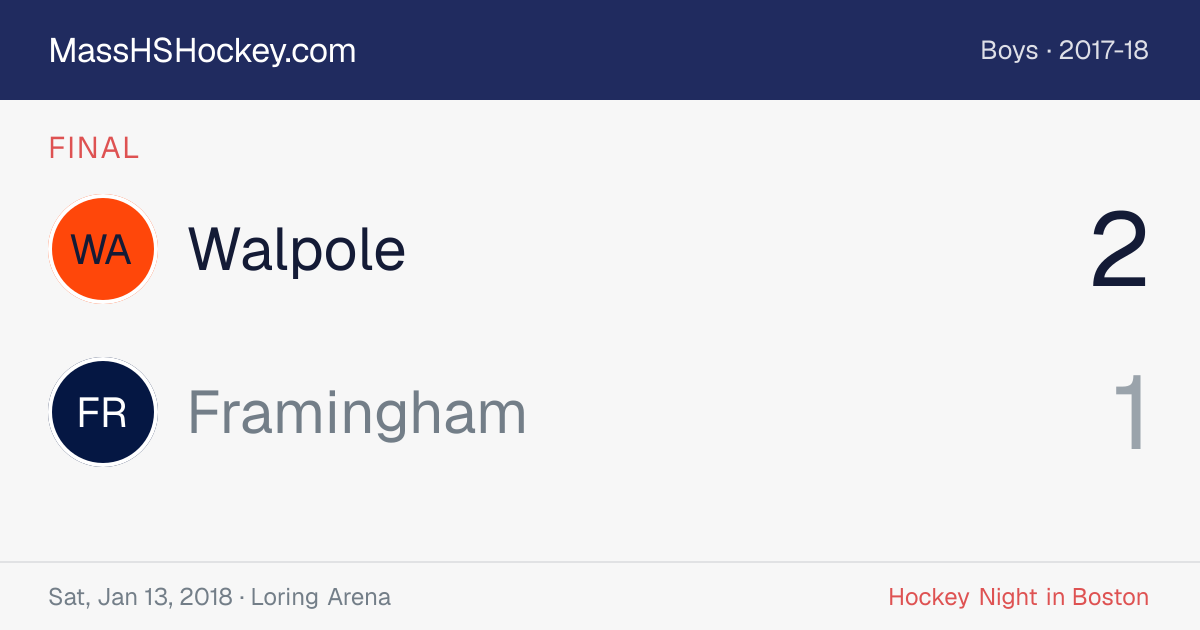Click the Walpole WA team logo
This screenshot has height=630, width=1200.
(102, 248)
